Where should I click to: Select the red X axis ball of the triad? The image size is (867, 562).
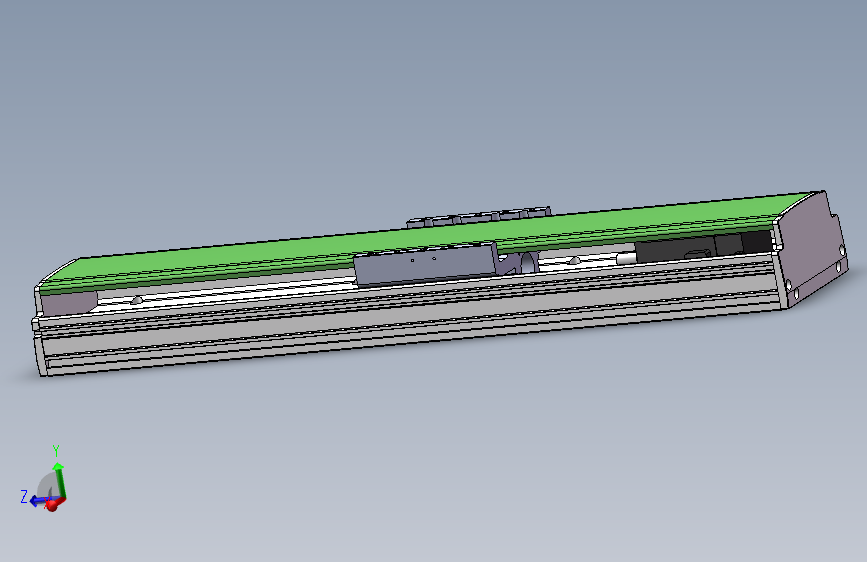click(x=52, y=504)
